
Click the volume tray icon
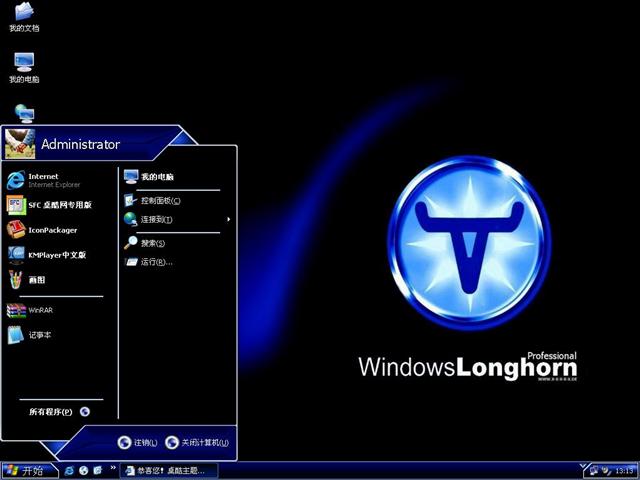click(607, 471)
